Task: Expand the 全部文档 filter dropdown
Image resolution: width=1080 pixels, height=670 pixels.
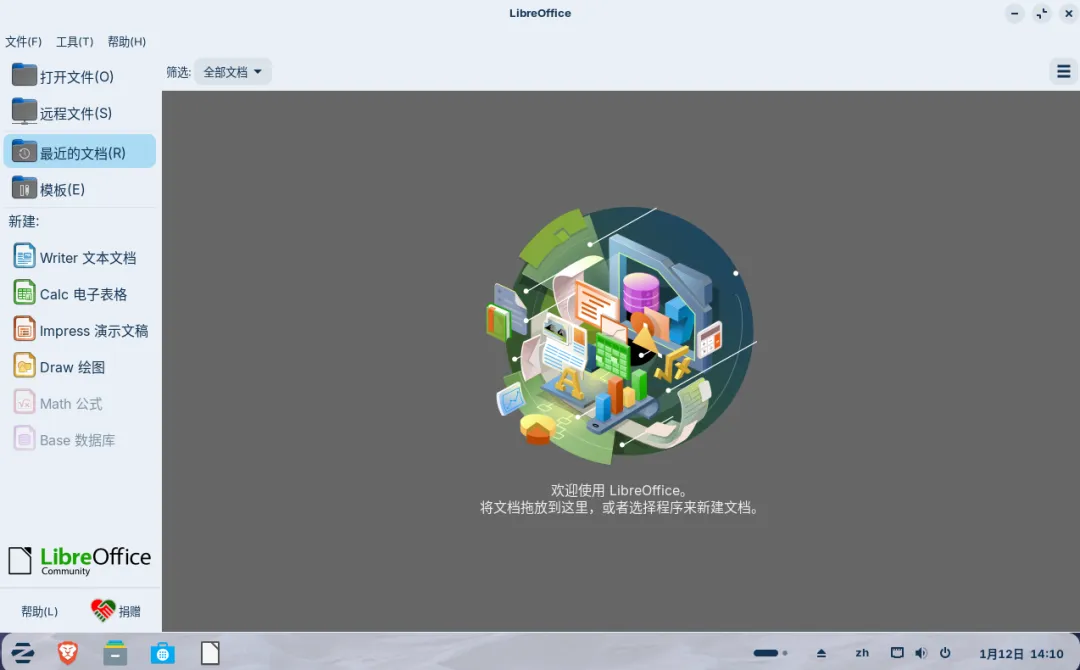Action: (x=233, y=72)
